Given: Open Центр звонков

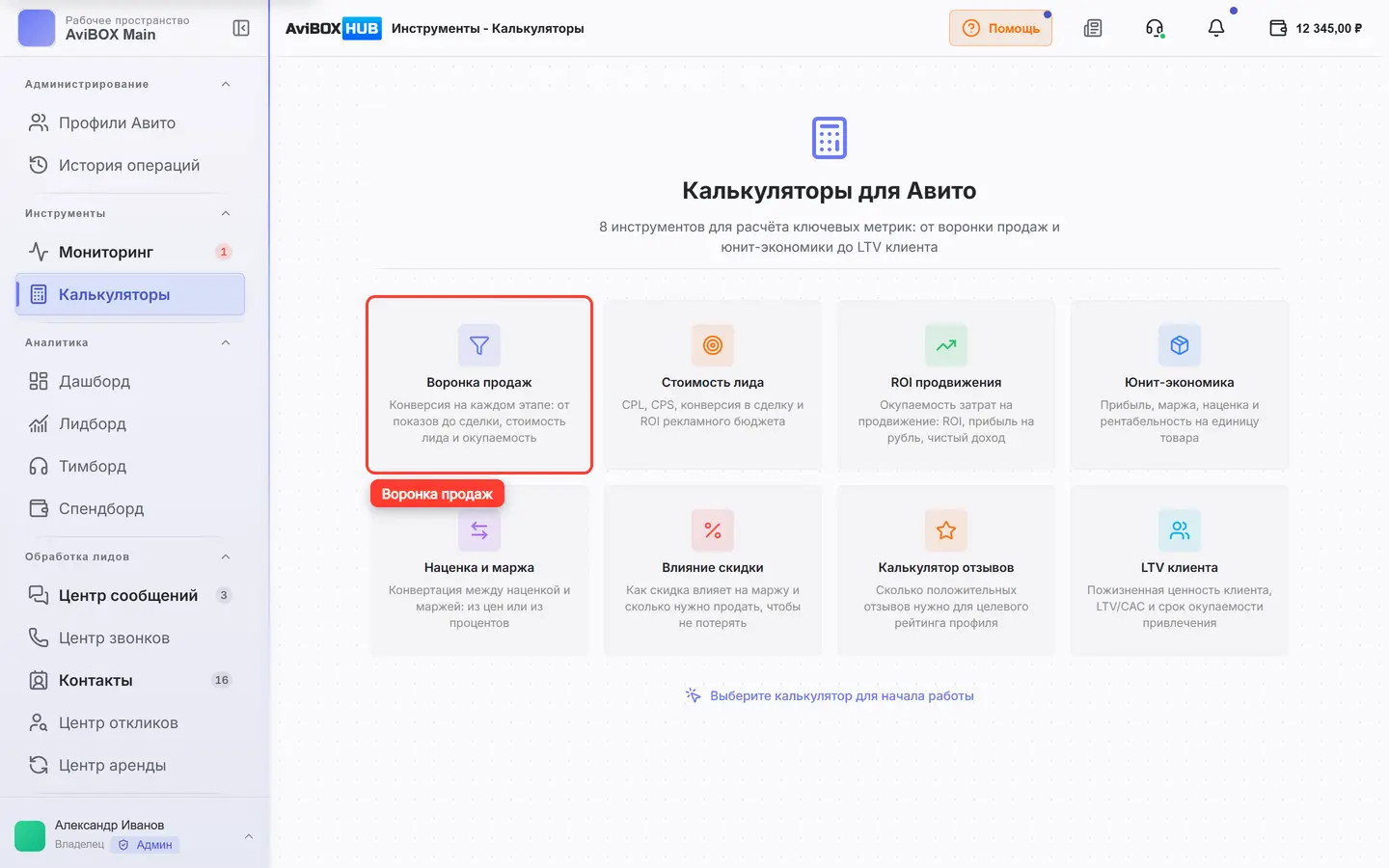Looking at the screenshot, I should pos(130,637).
